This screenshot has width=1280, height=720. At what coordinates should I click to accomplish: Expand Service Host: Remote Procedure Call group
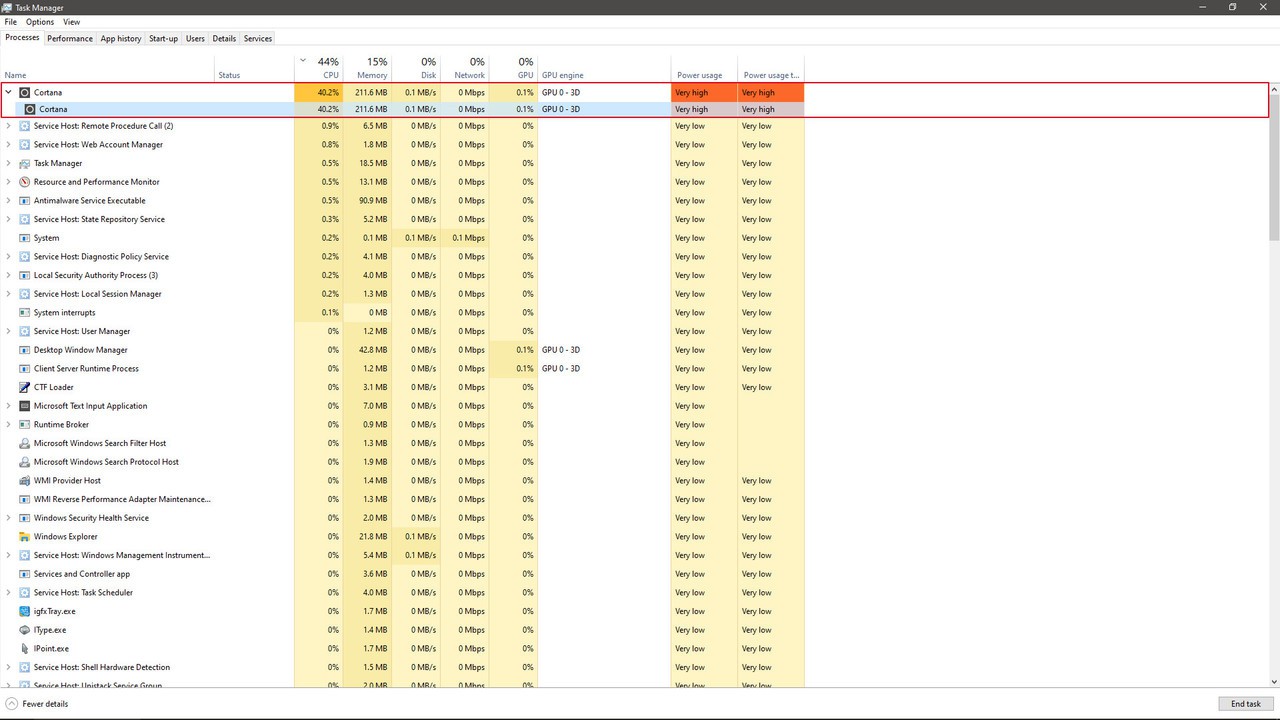pyautogui.click(x=9, y=126)
